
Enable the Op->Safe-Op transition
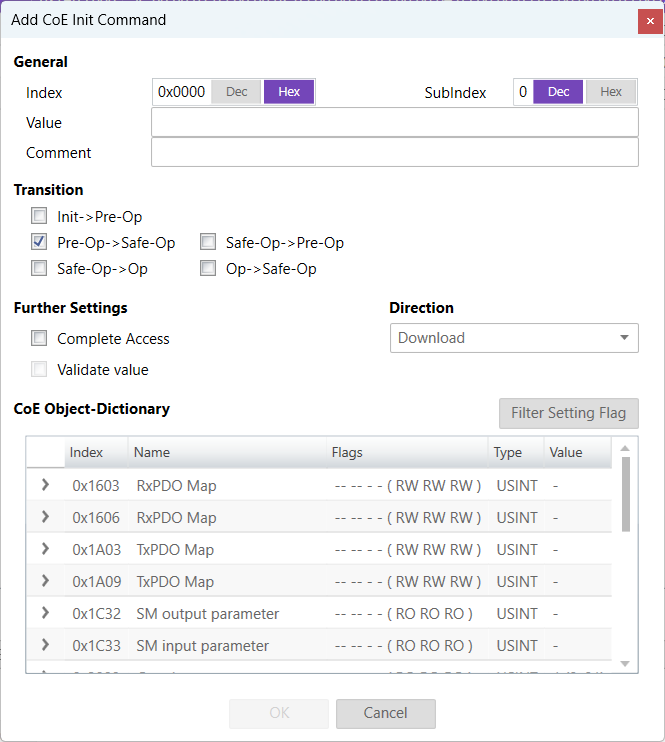(208, 268)
